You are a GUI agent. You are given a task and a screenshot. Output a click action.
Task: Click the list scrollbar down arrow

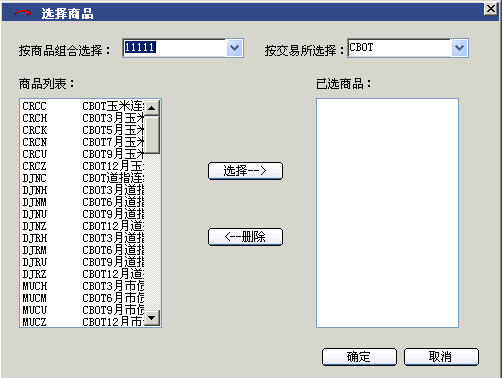[152, 318]
